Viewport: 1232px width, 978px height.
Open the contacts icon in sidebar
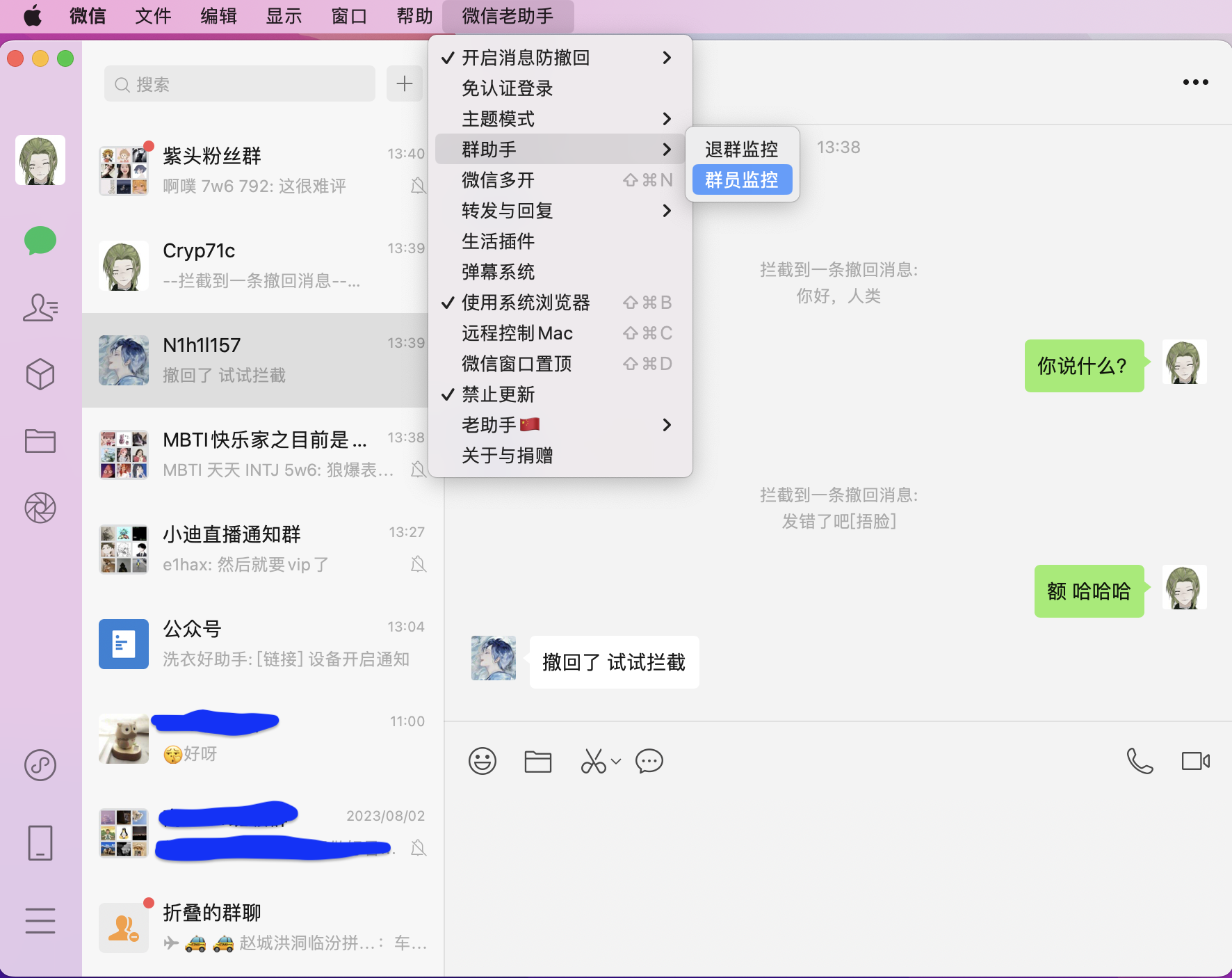click(x=40, y=307)
